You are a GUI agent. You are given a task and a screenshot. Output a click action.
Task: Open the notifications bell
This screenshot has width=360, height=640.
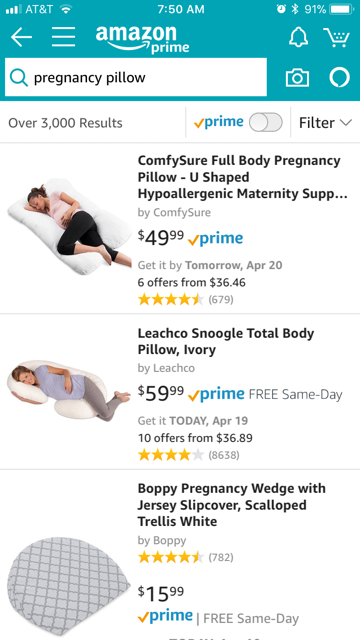[x=298, y=38]
